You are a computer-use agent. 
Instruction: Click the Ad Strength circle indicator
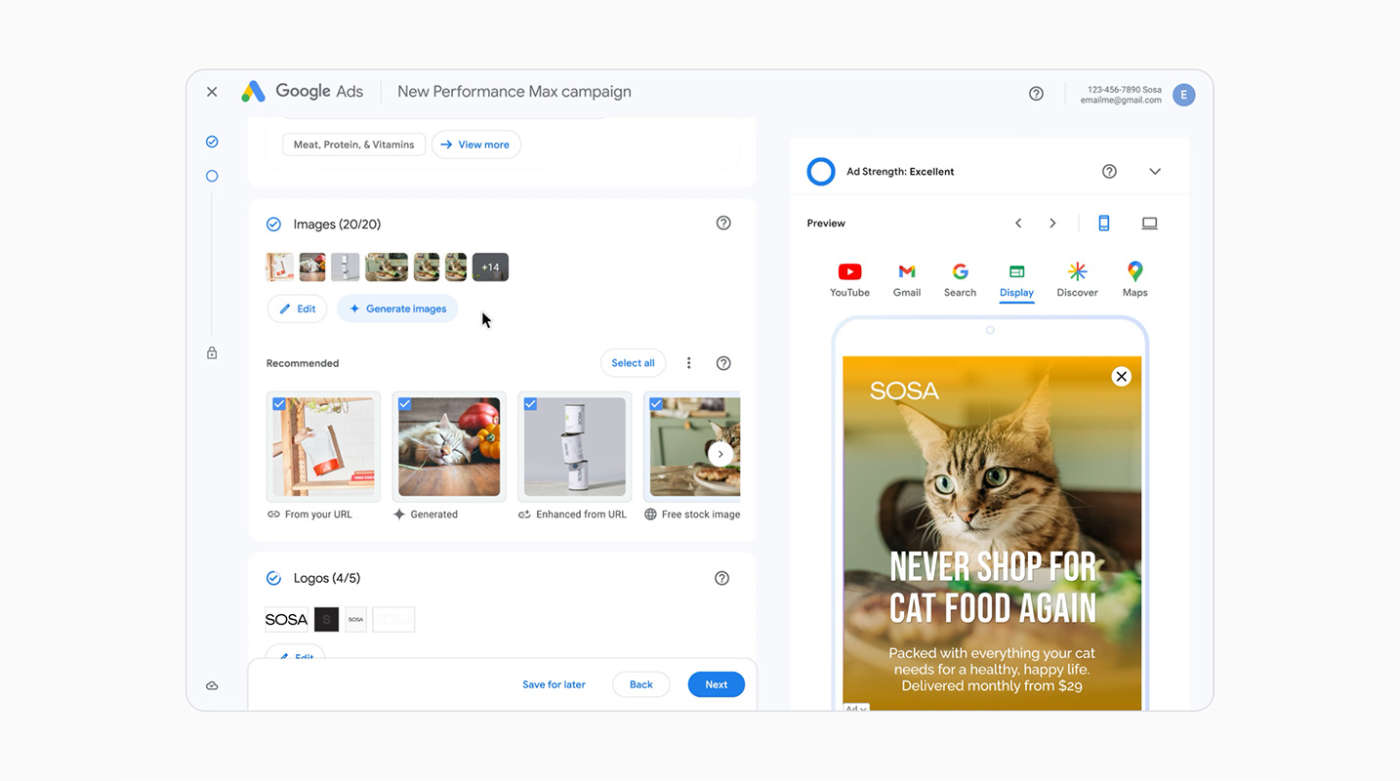click(821, 172)
